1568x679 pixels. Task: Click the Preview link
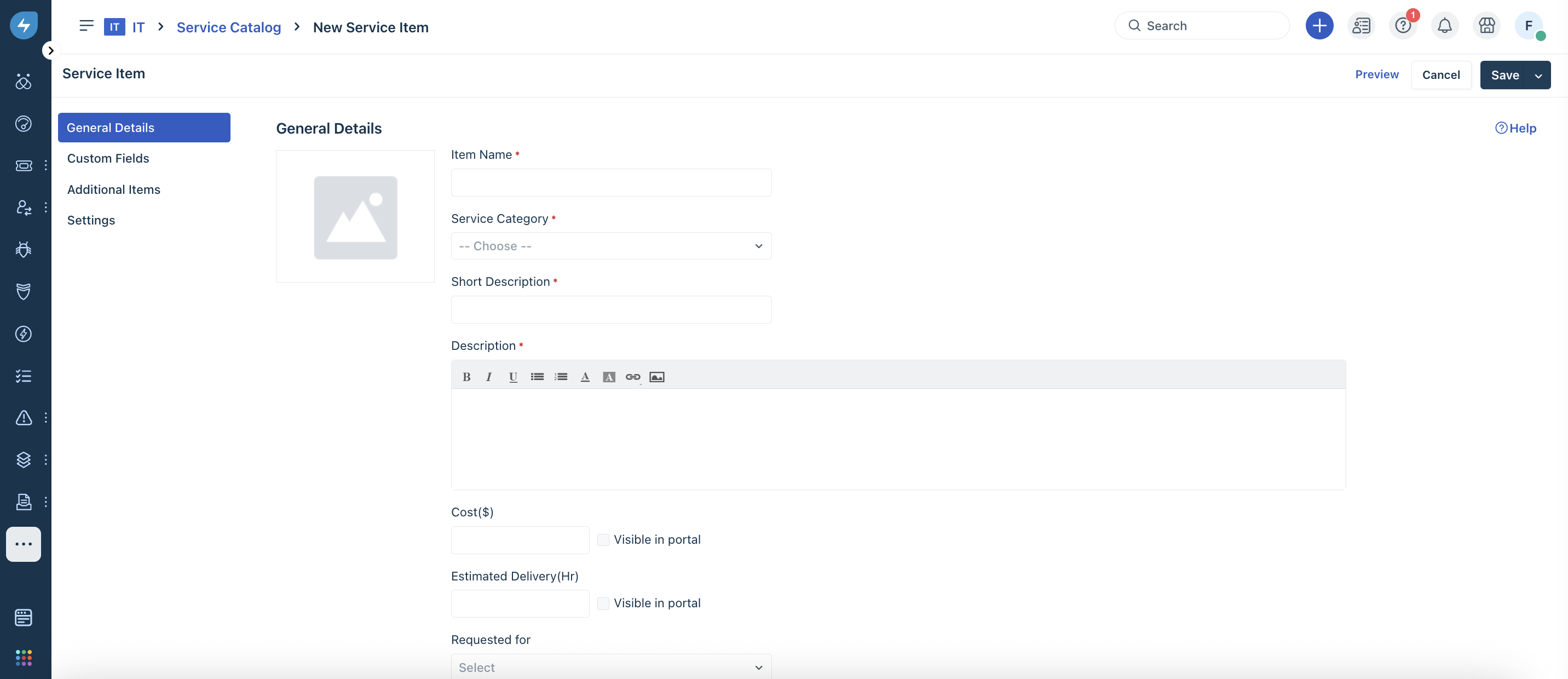[1376, 74]
